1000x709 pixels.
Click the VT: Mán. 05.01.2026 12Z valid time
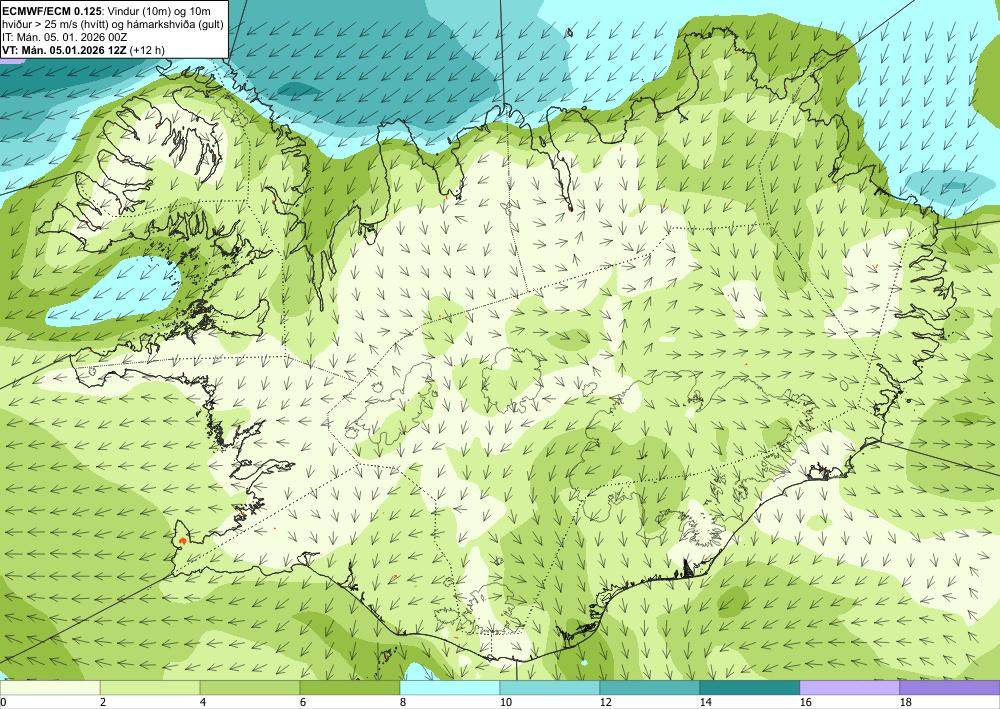(64, 50)
